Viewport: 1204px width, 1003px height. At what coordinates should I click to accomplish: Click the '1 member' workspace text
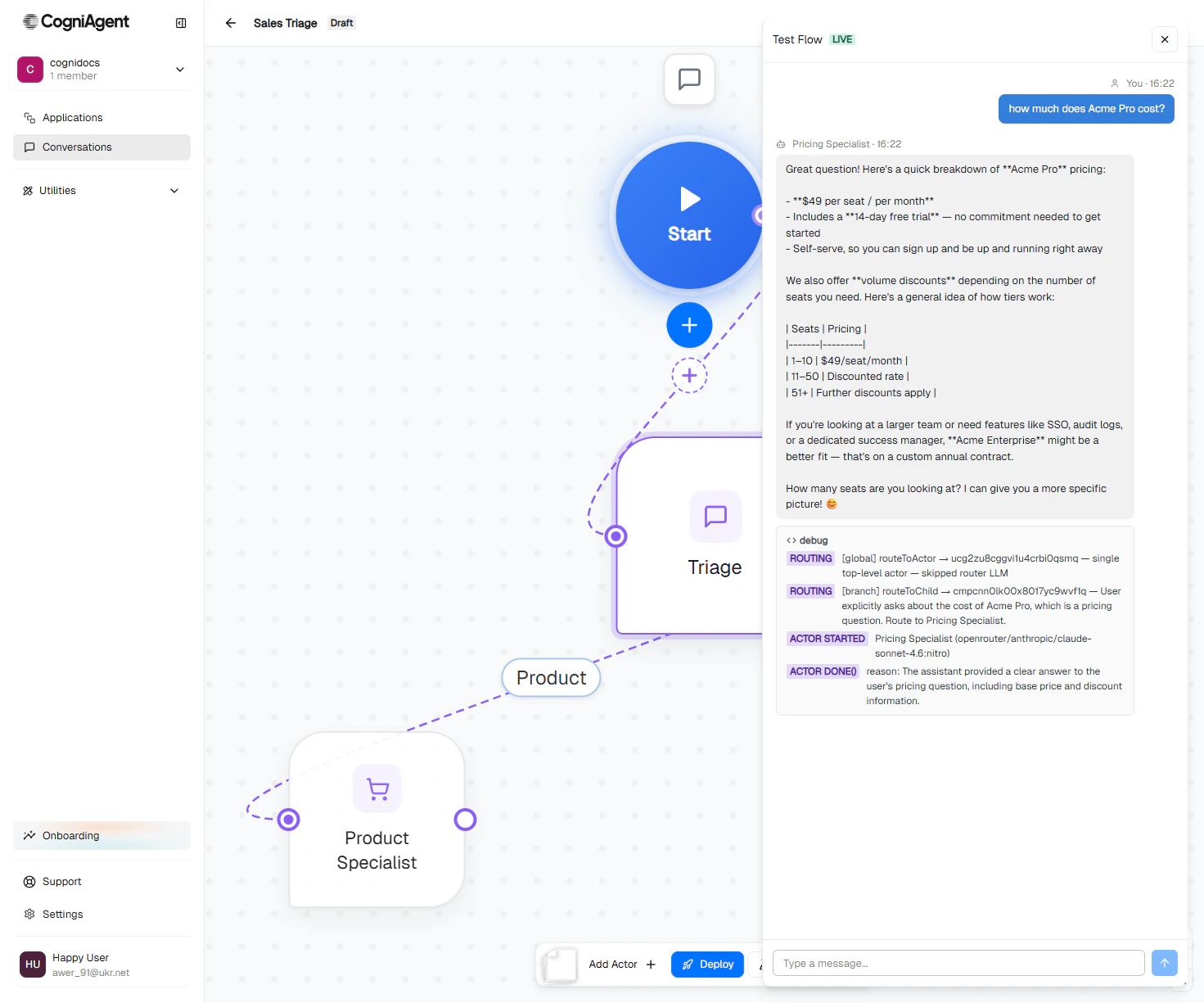74,76
